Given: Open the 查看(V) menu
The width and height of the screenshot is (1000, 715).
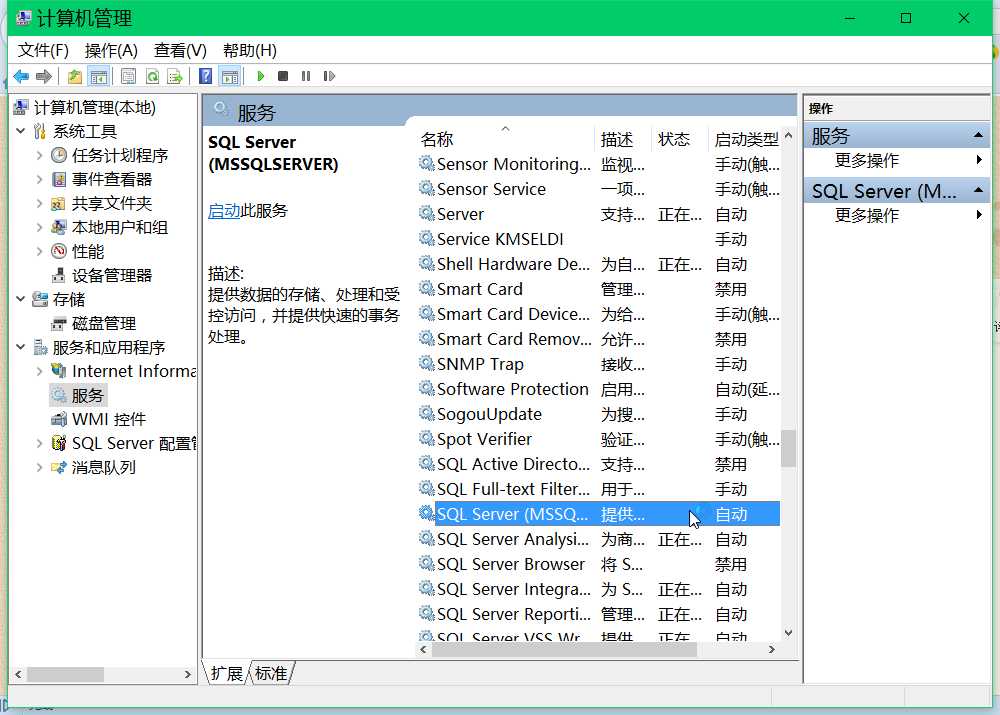Looking at the screenshot, I should (x=180, y=50).
